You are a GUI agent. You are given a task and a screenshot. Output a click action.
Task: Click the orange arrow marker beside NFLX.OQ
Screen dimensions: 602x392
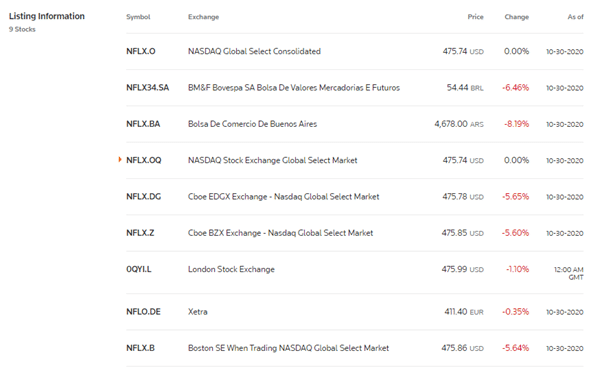click(120, 159)
